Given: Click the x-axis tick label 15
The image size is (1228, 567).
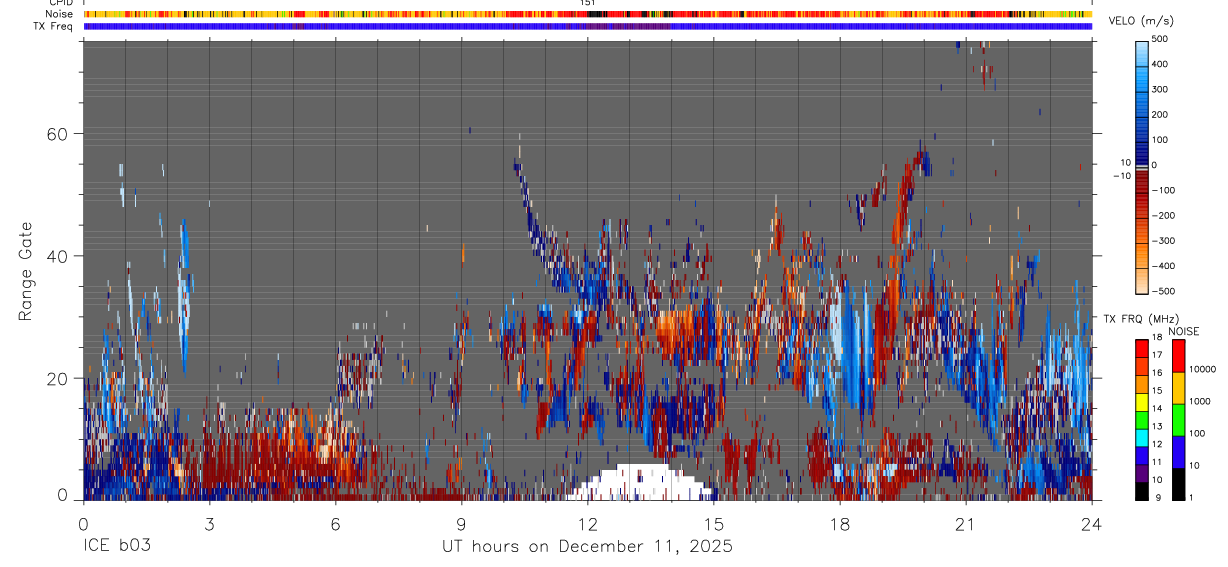Looking at the screenshot, I should (714, 523).
